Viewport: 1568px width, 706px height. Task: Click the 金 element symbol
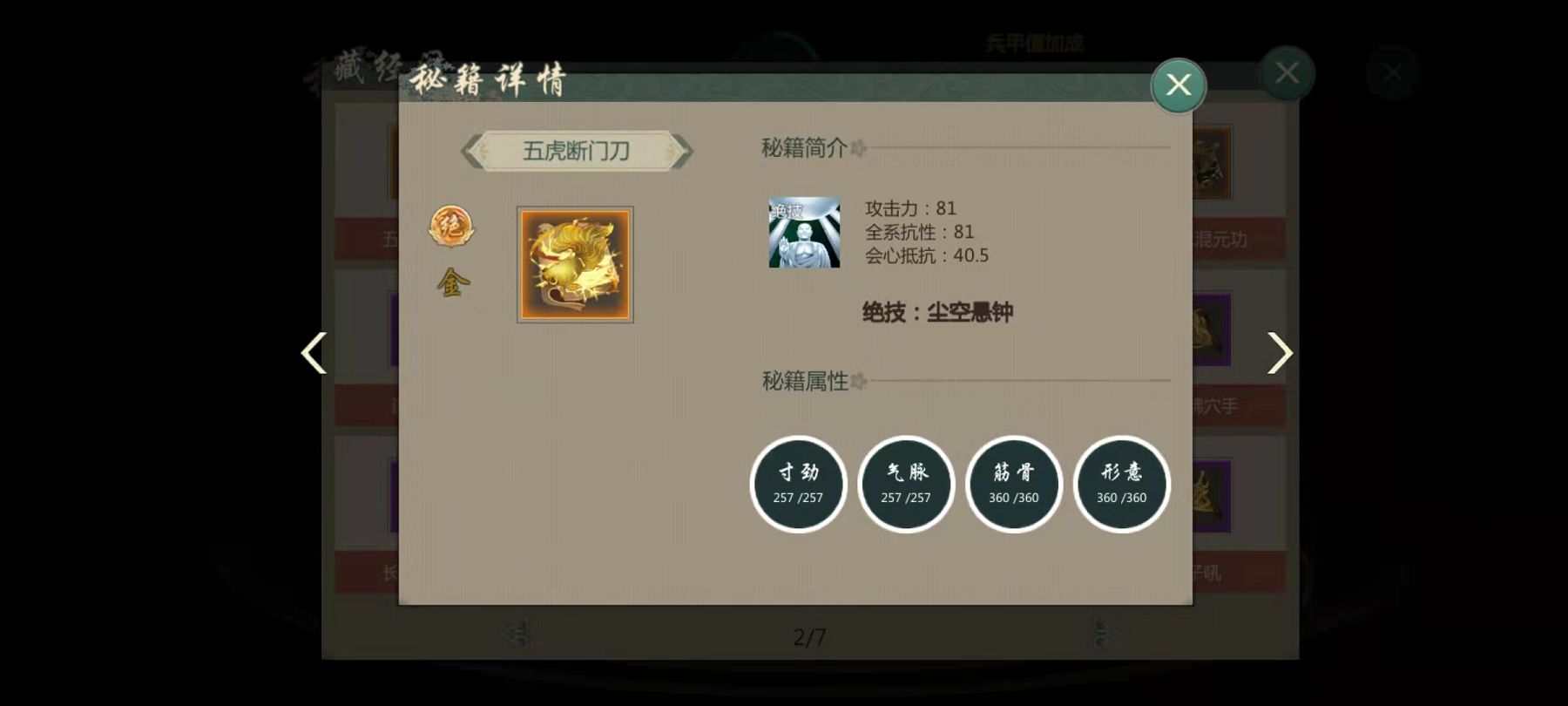(x=453, y=282)
